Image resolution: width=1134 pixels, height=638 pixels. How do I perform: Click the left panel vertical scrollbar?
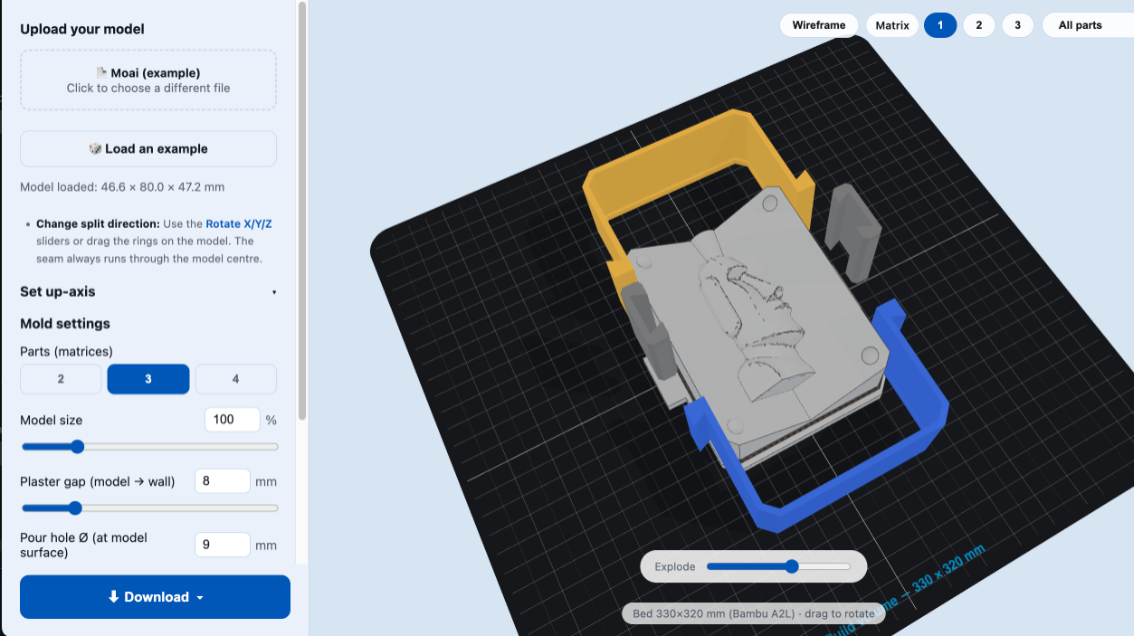[x=302, y=210]
